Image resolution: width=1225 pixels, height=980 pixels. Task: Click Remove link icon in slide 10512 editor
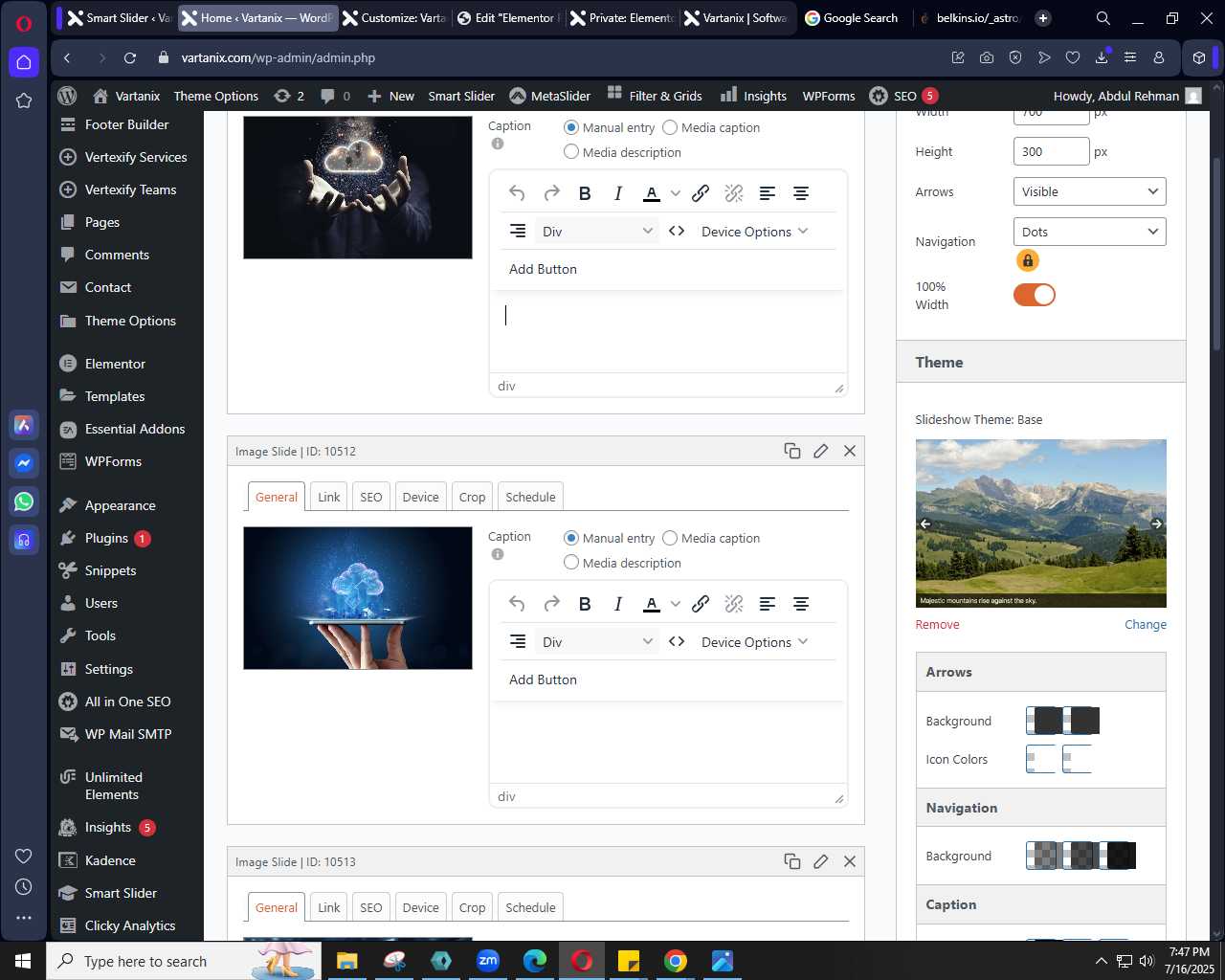pyautogui.click(x=734, y=604)
